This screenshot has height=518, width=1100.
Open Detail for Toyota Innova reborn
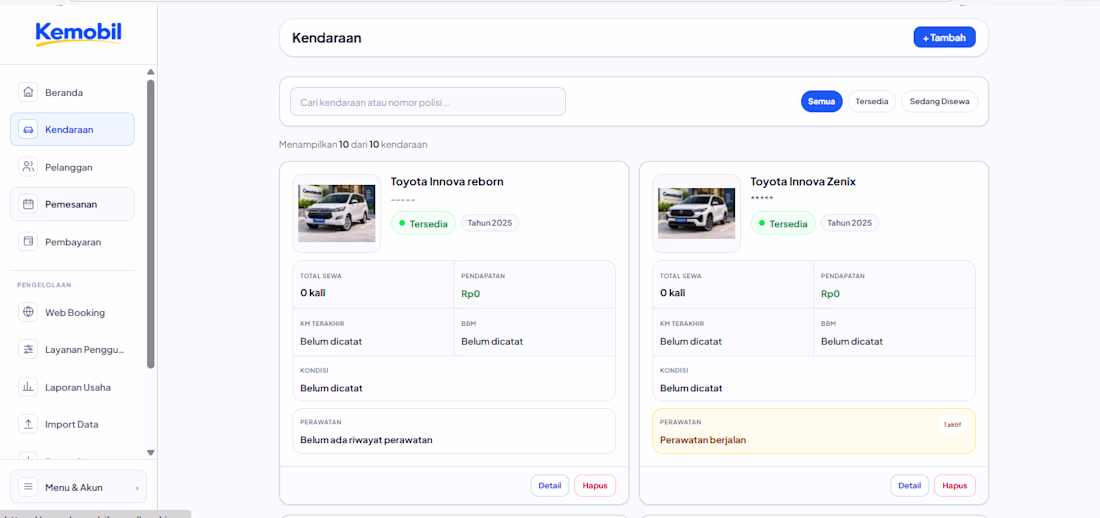click(x=550, y=486)
